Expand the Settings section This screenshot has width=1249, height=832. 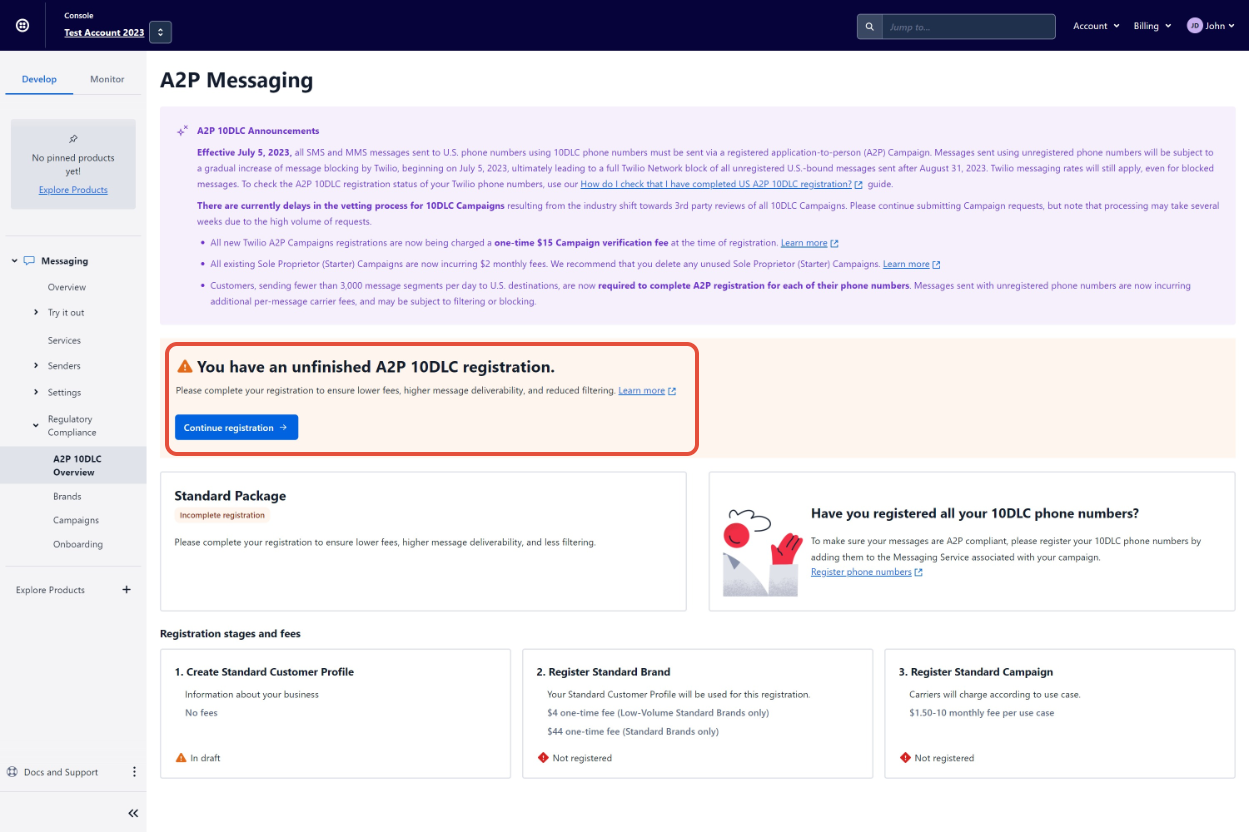[36, 392]
